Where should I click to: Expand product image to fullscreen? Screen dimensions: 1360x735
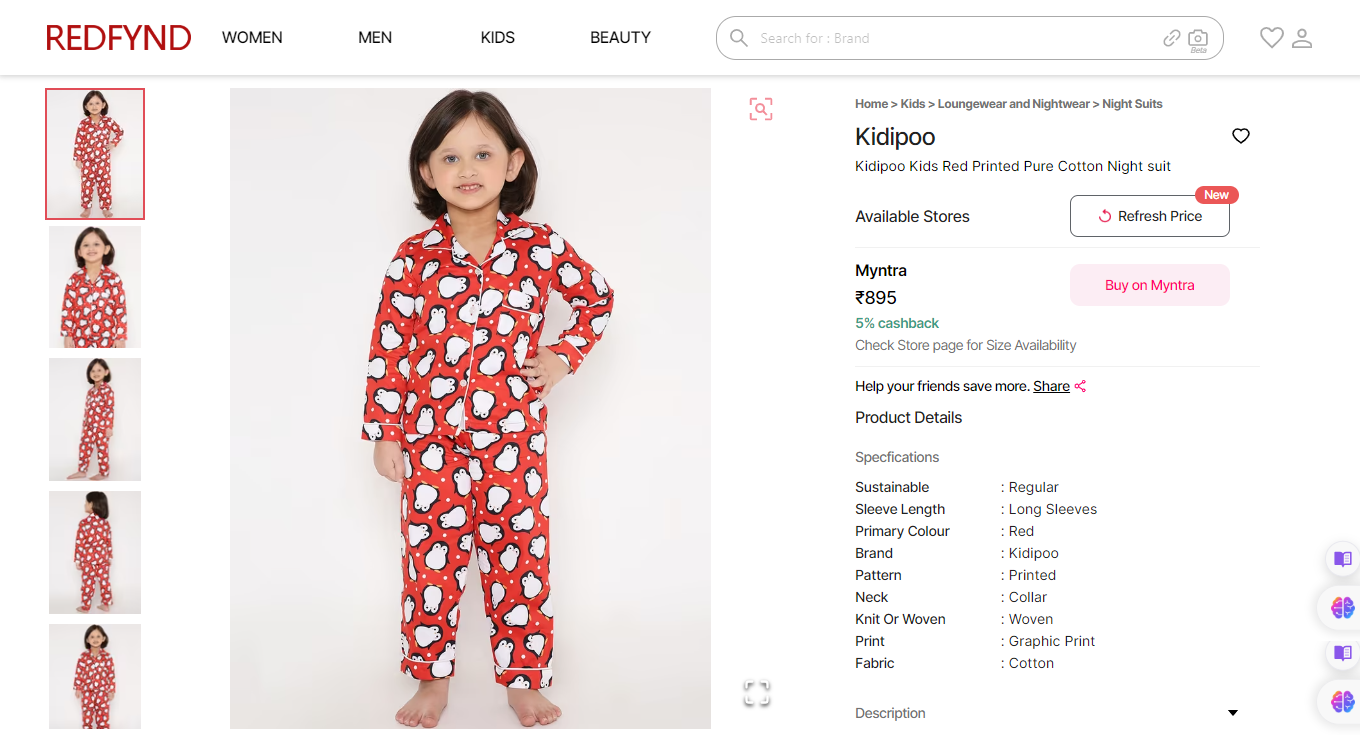point(757,693)
